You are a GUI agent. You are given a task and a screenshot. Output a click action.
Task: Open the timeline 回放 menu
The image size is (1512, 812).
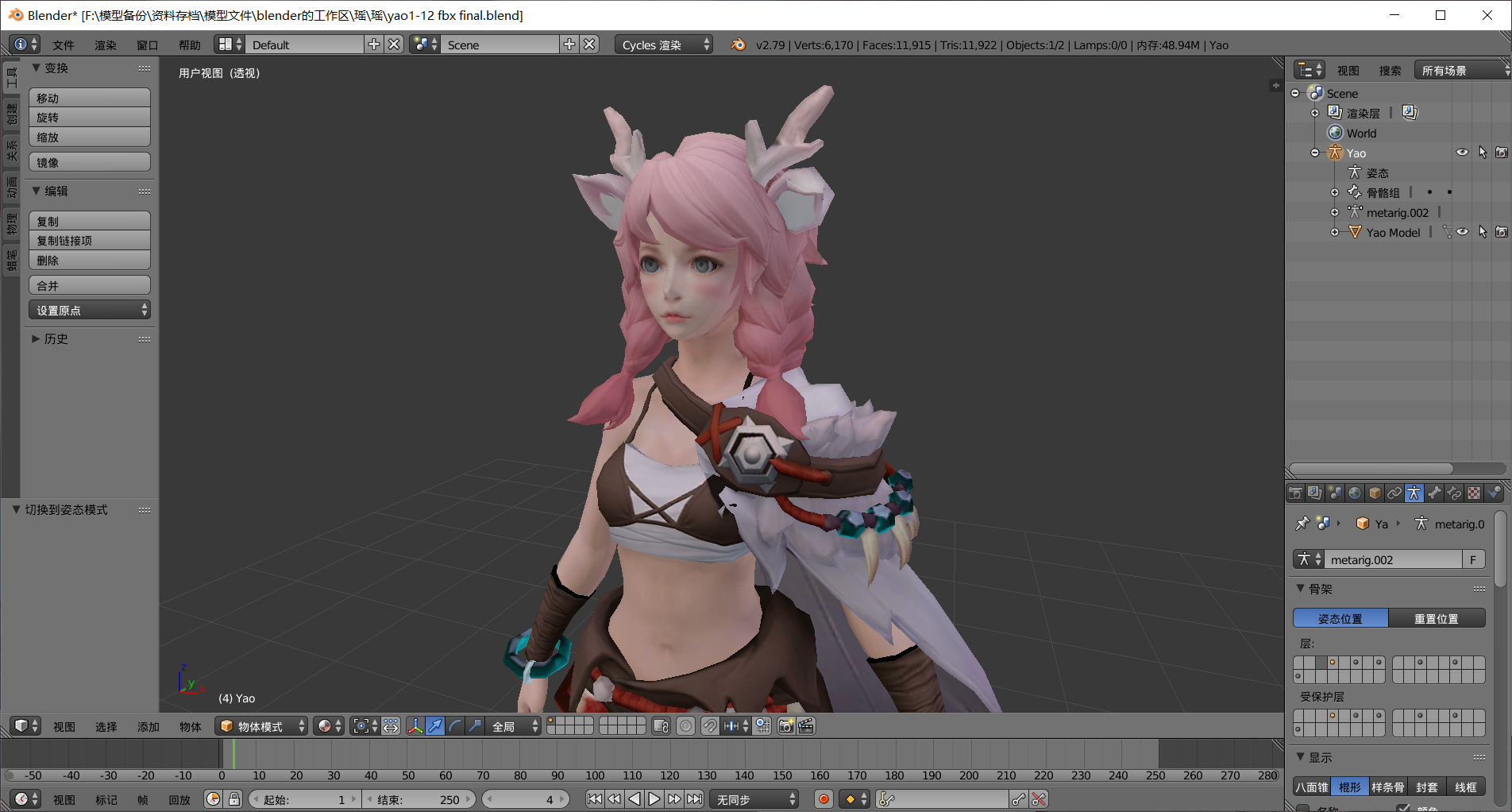[179, 799]
